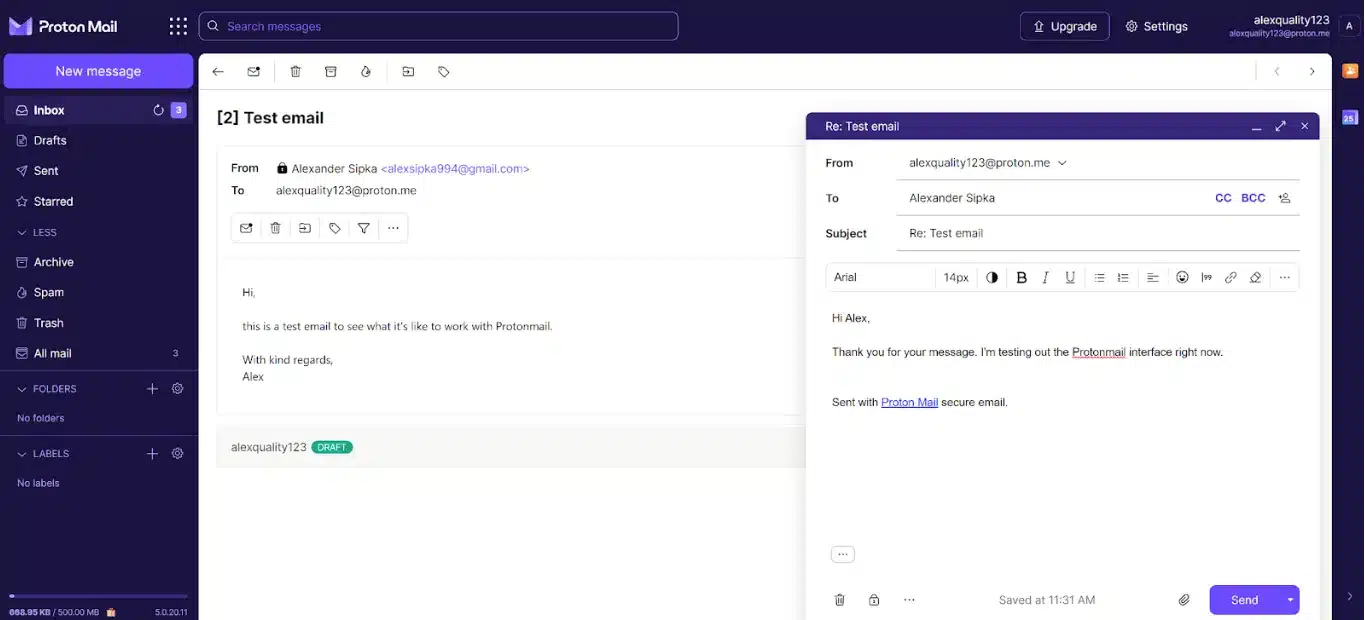Viewport: 1365px width, 620px height.
Task: Go to the Starred folder
Action: (x=53, y=202)
